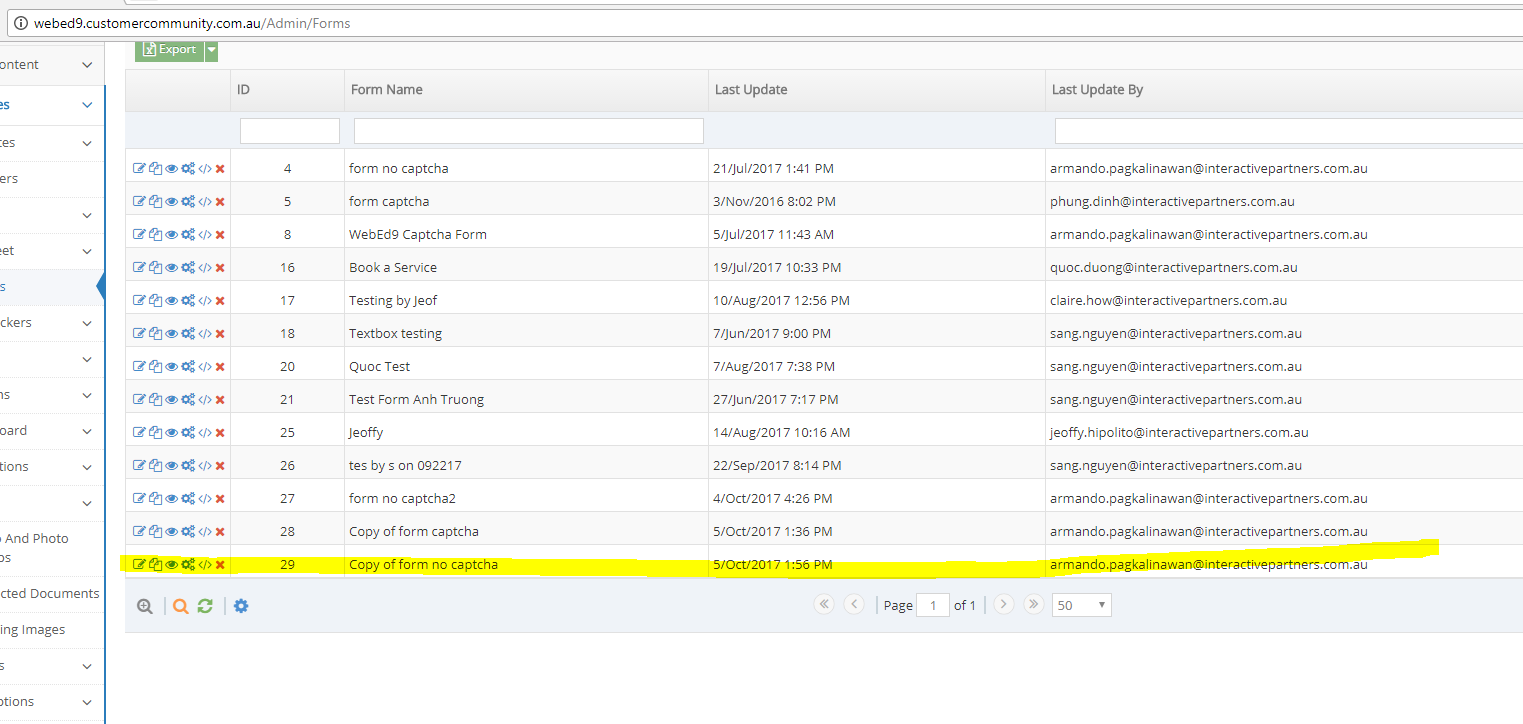The image size is (1523, 724).
Task: Click edit icon for form no captcha
Action: (139, 169)
